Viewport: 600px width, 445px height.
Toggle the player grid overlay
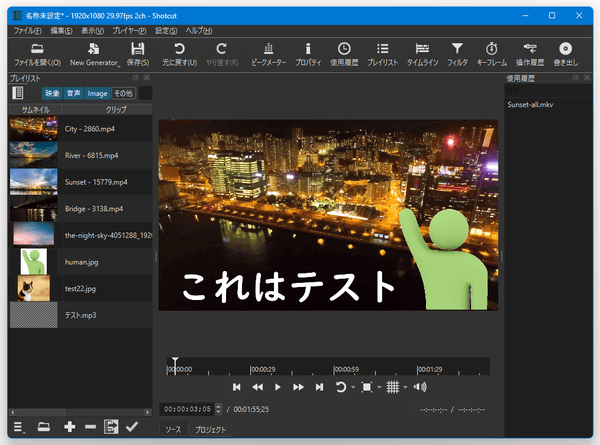tap(393, 387)
